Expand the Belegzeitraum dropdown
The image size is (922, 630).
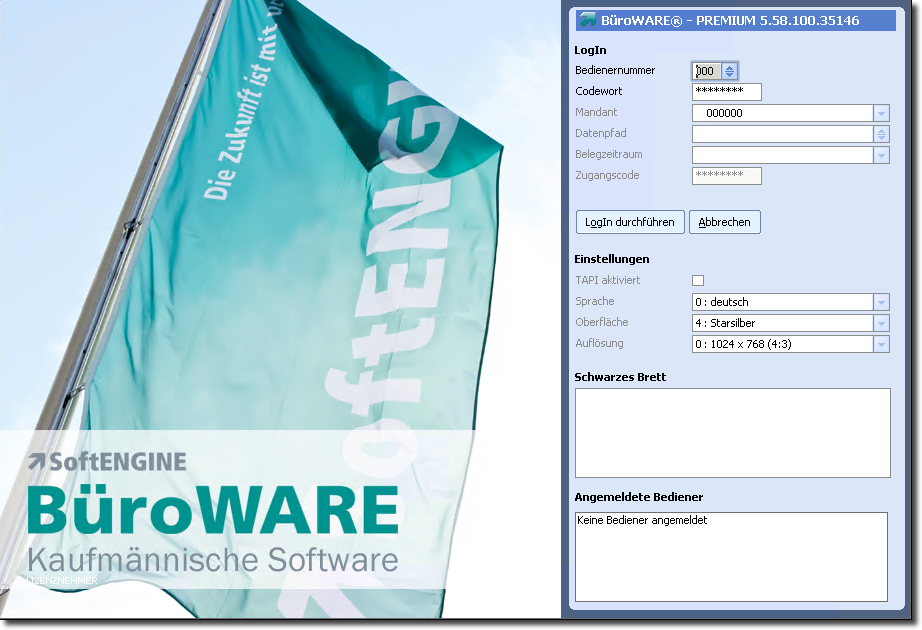click(x=881, y=155)
